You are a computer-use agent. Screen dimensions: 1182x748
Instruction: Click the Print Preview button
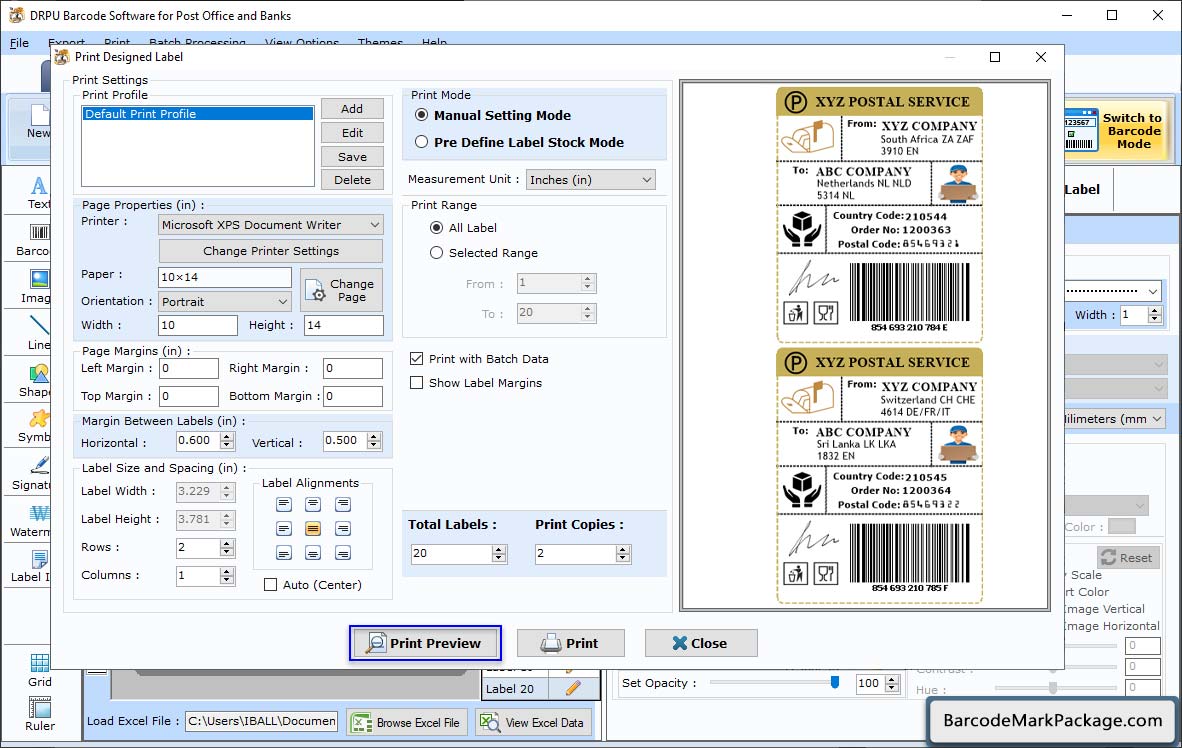425,643
